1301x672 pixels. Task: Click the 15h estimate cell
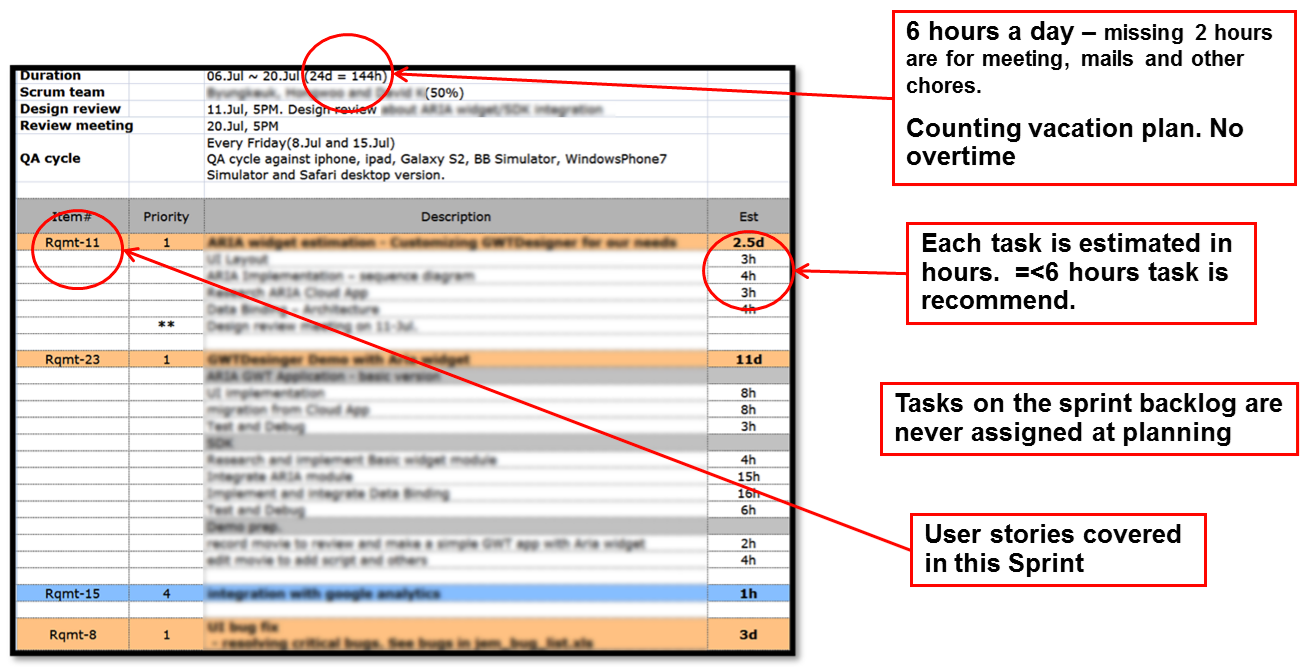(748, 477)
